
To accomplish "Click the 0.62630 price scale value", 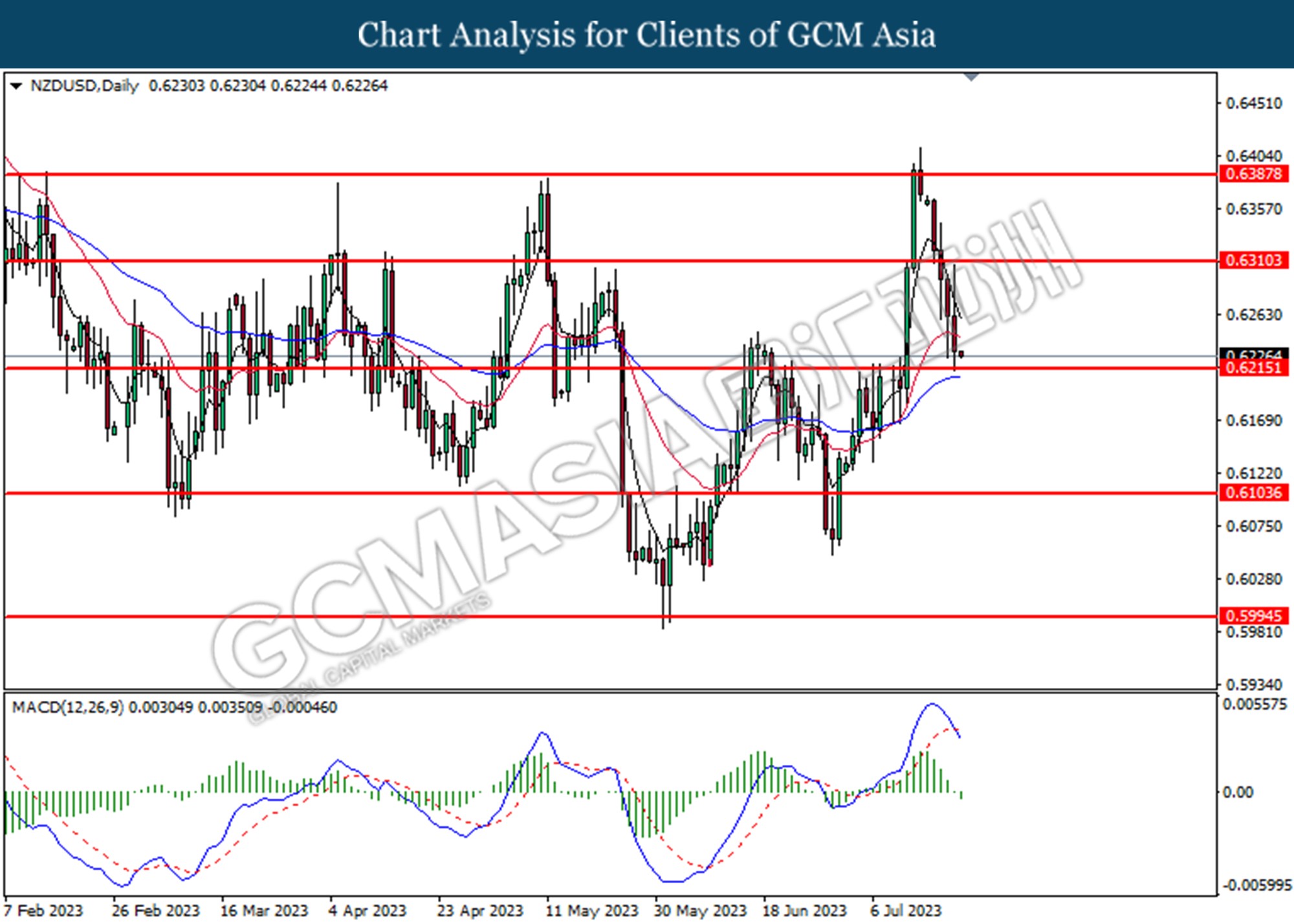I will coord(1254,314).
